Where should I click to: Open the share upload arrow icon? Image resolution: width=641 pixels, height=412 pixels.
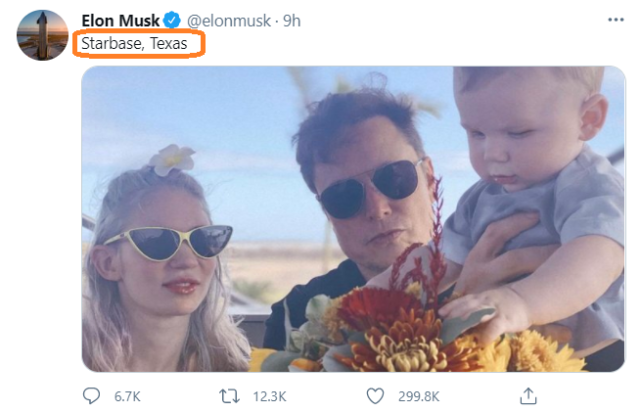[x=528, y=396]
